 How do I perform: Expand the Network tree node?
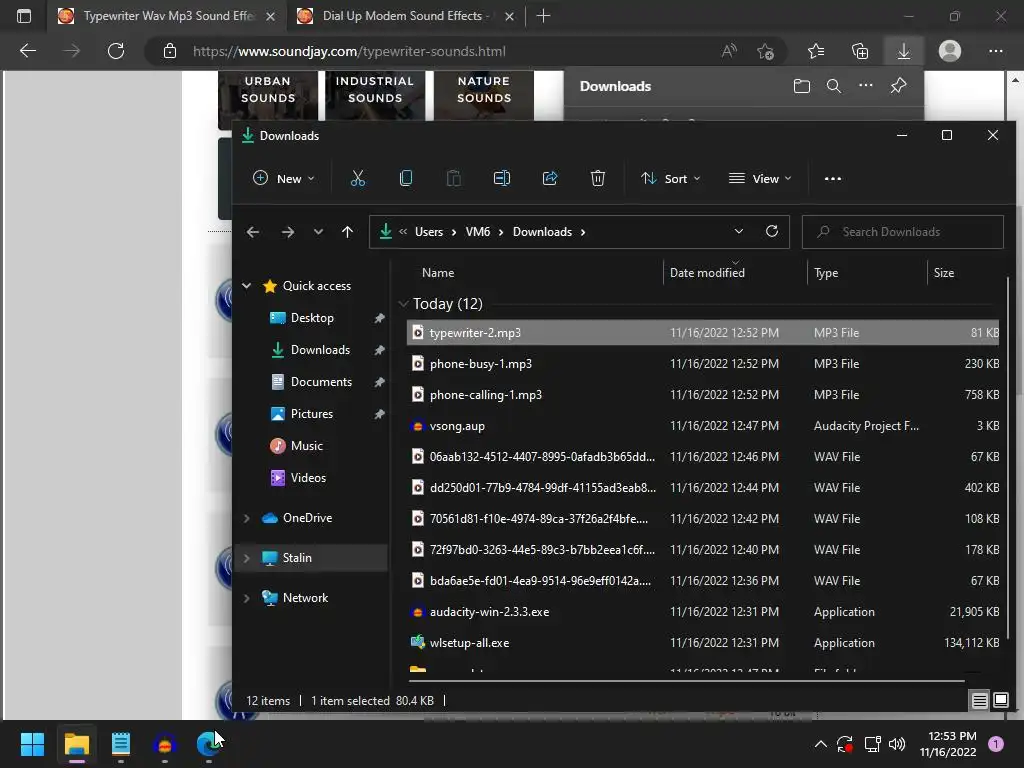tap(247, 598)
